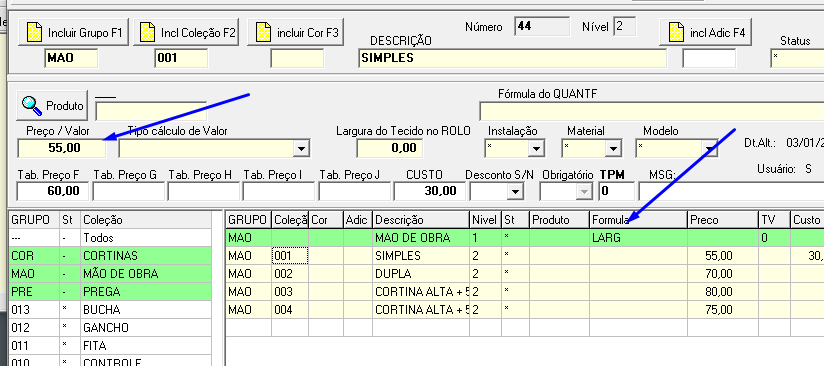
Task: Click the Custo column header
Action: [807, 220]
